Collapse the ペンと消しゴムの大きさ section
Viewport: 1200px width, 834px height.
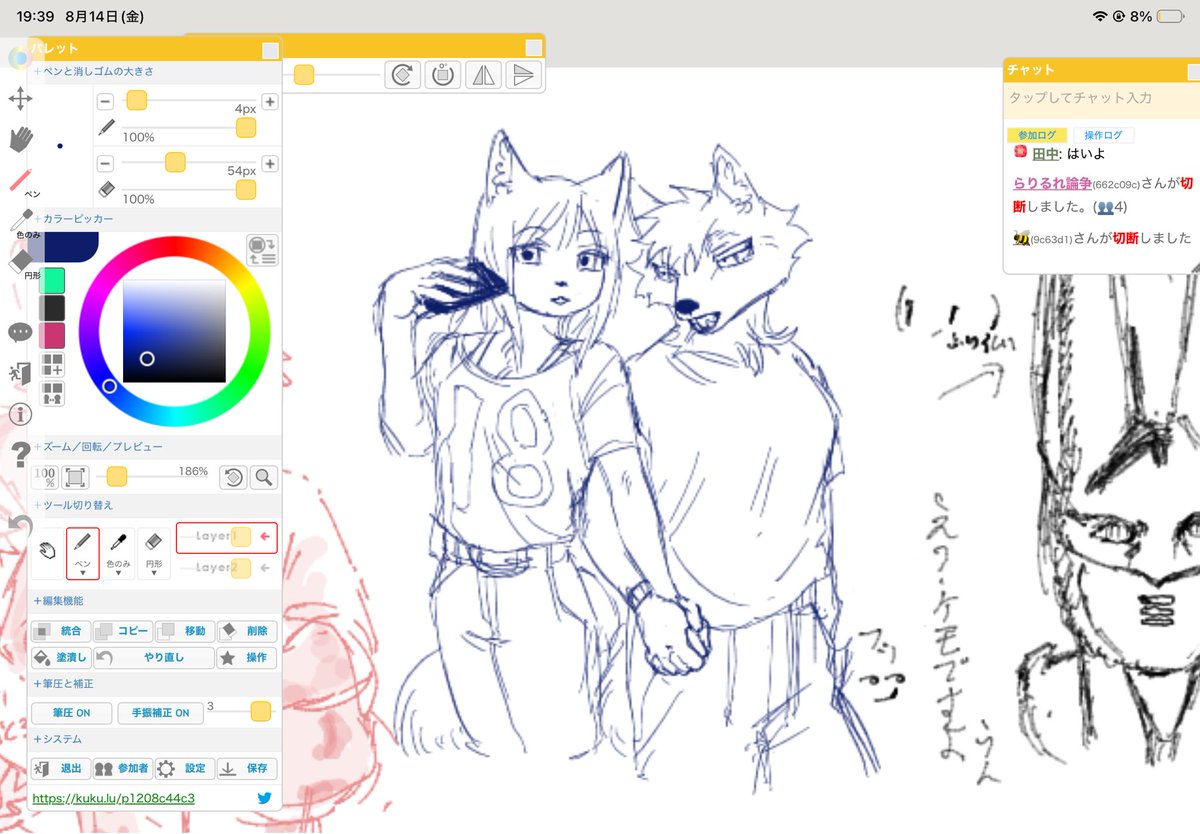click(93, 72)
